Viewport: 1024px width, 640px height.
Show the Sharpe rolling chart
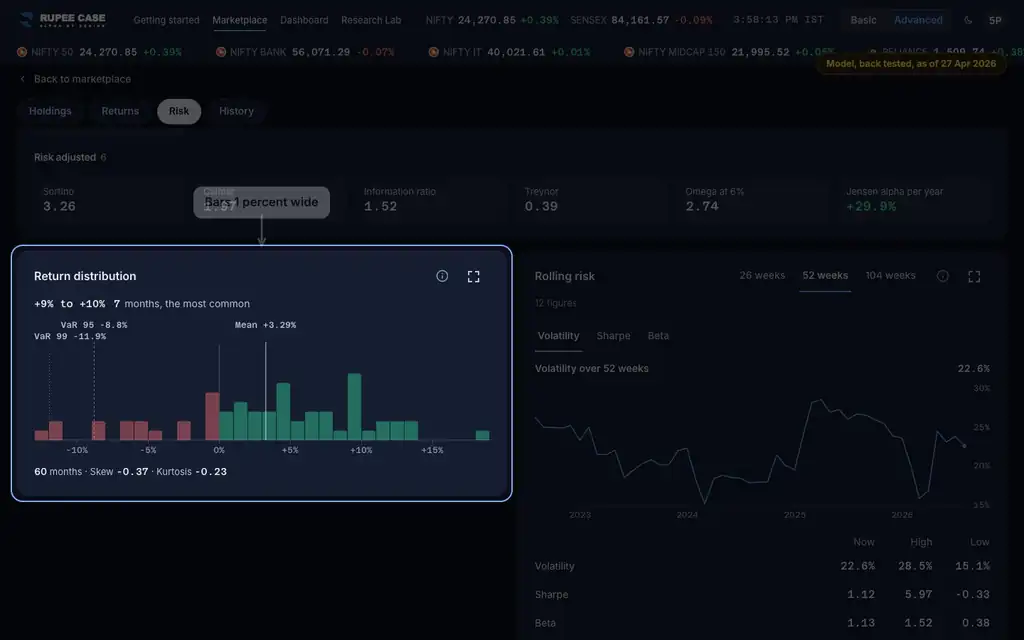[613, 336]
